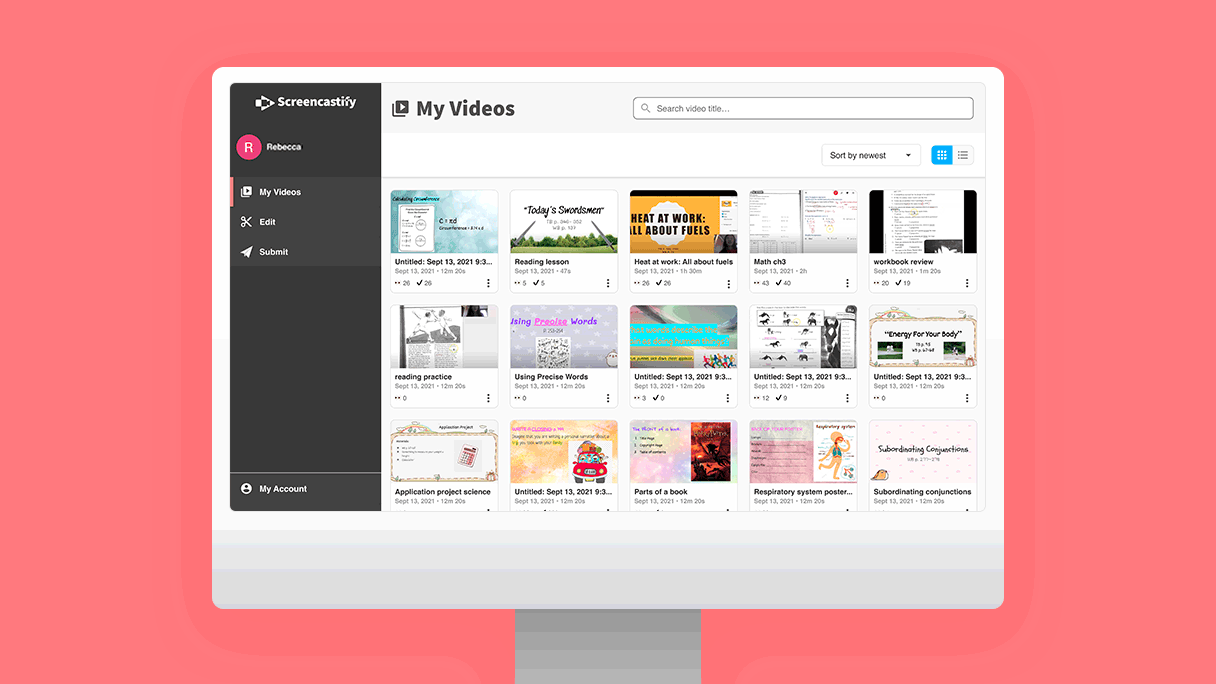The image size is (1216, 684).
Task: Select Submit in the sidebar menu
Action: pyautogui.click(x=273, y=252)
